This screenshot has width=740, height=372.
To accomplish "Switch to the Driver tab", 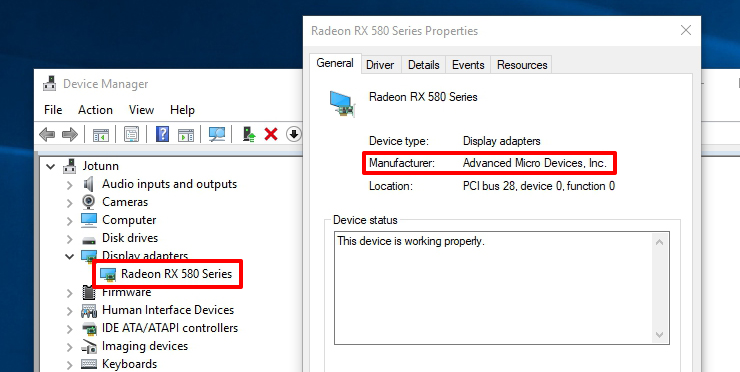I will pos(380,65).
